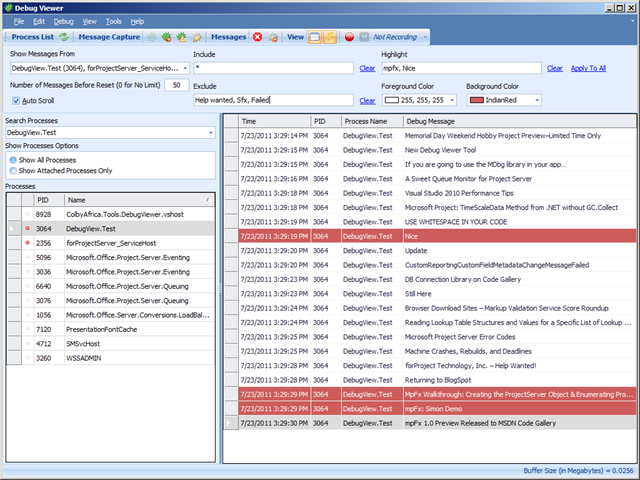Image resolution: width=640 pixels, height=480 pixels.
Task: Click the icon right of the red X
Action: [273, 37]
